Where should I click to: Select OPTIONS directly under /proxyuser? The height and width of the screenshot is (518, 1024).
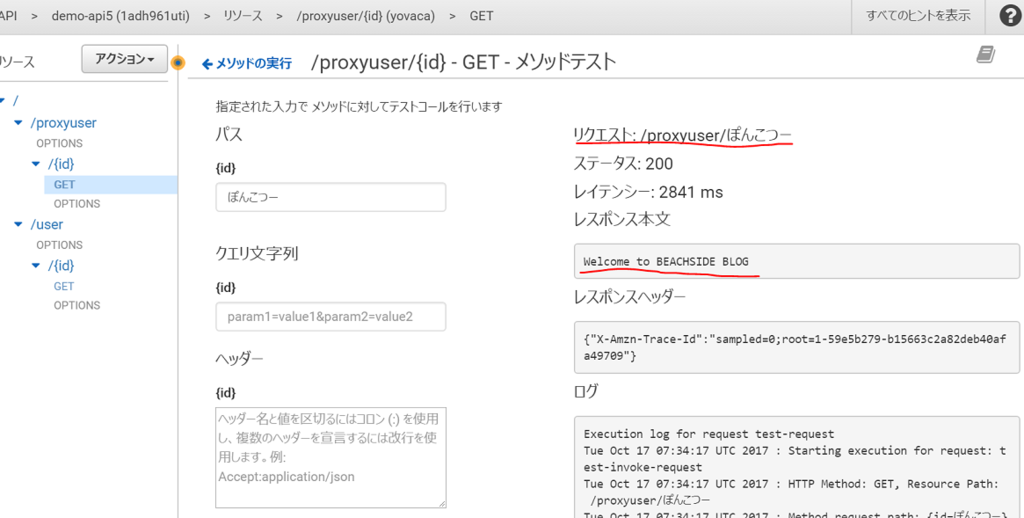[59, 144]
